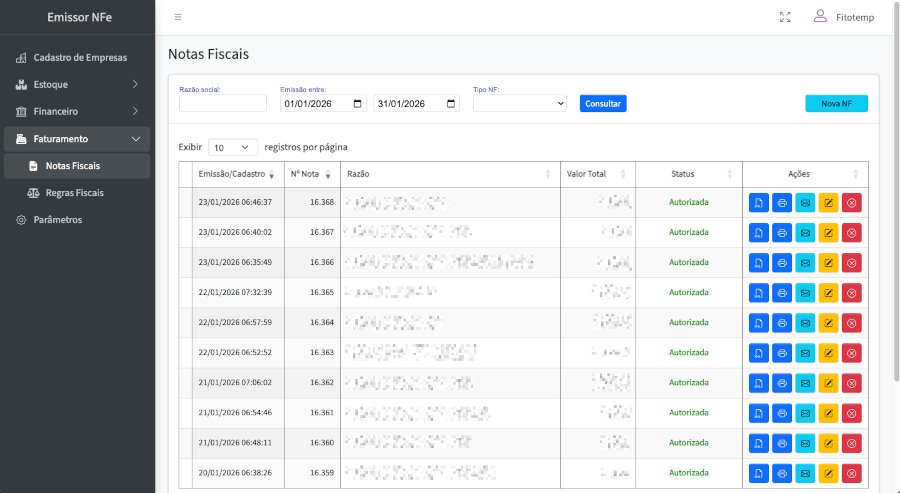Open the Tipo NF dropdown
Image resolution: width=900 pixels, height=493 pixels.
click(x=520, y=103)
